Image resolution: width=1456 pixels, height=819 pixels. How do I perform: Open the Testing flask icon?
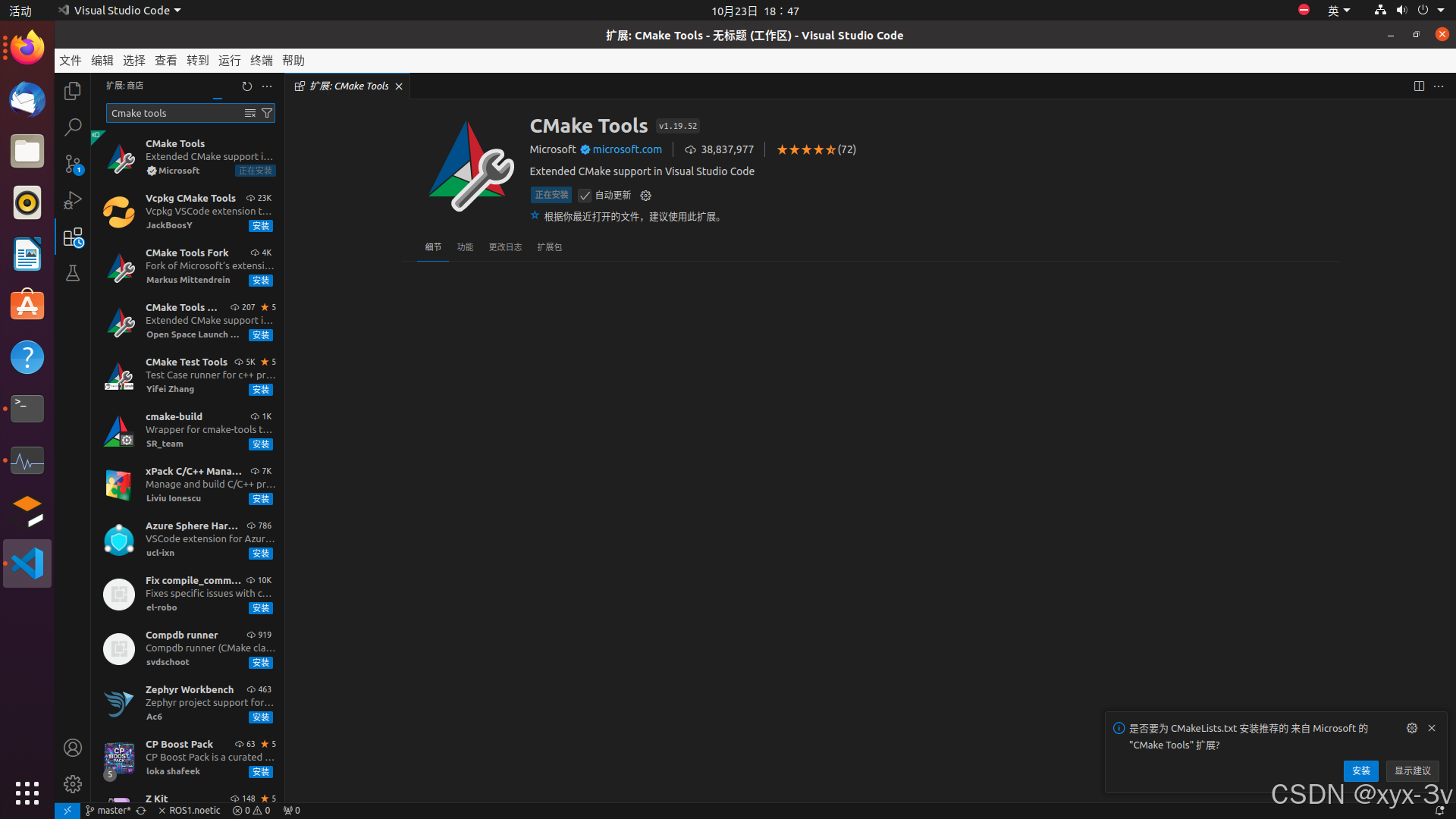pos(73,273)
